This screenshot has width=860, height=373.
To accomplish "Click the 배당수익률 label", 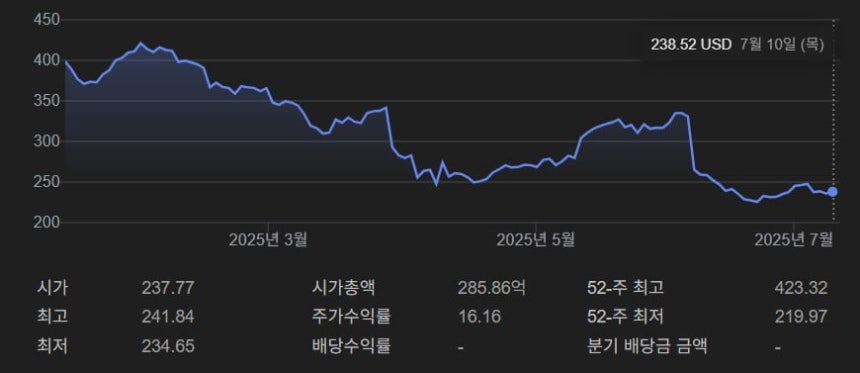I will point(352,346).
